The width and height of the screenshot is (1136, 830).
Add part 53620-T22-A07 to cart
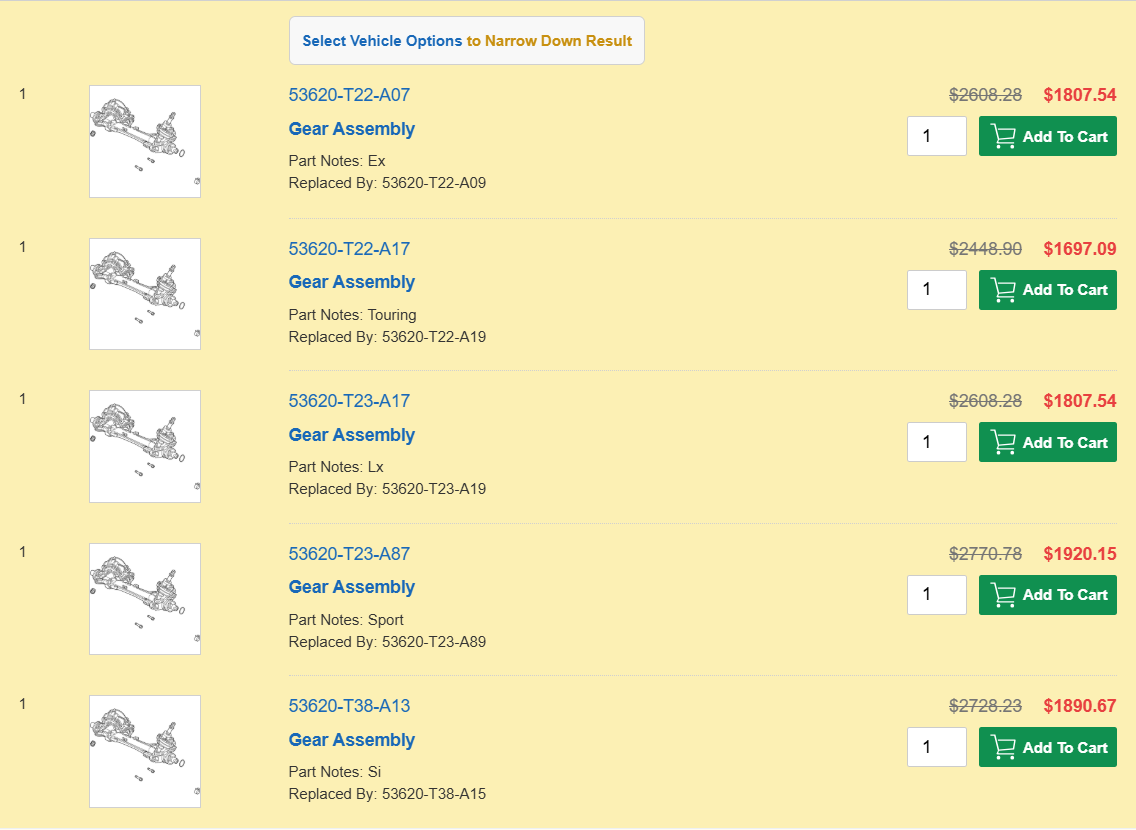[1047, 136]
